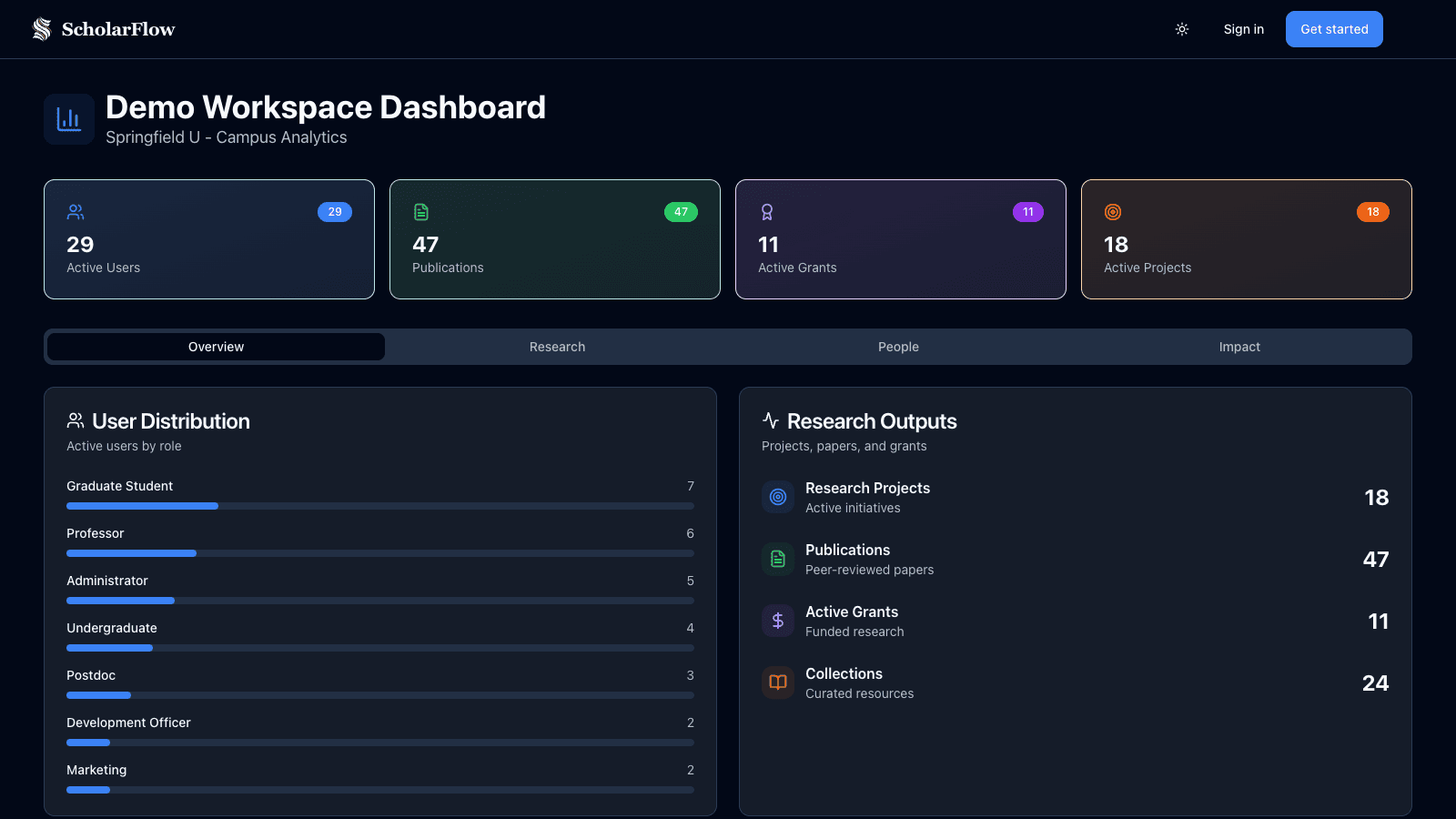Viewport: 1456px width, 819px height.
Task: Click the Postdoc role label
Action: coord(91,675)
